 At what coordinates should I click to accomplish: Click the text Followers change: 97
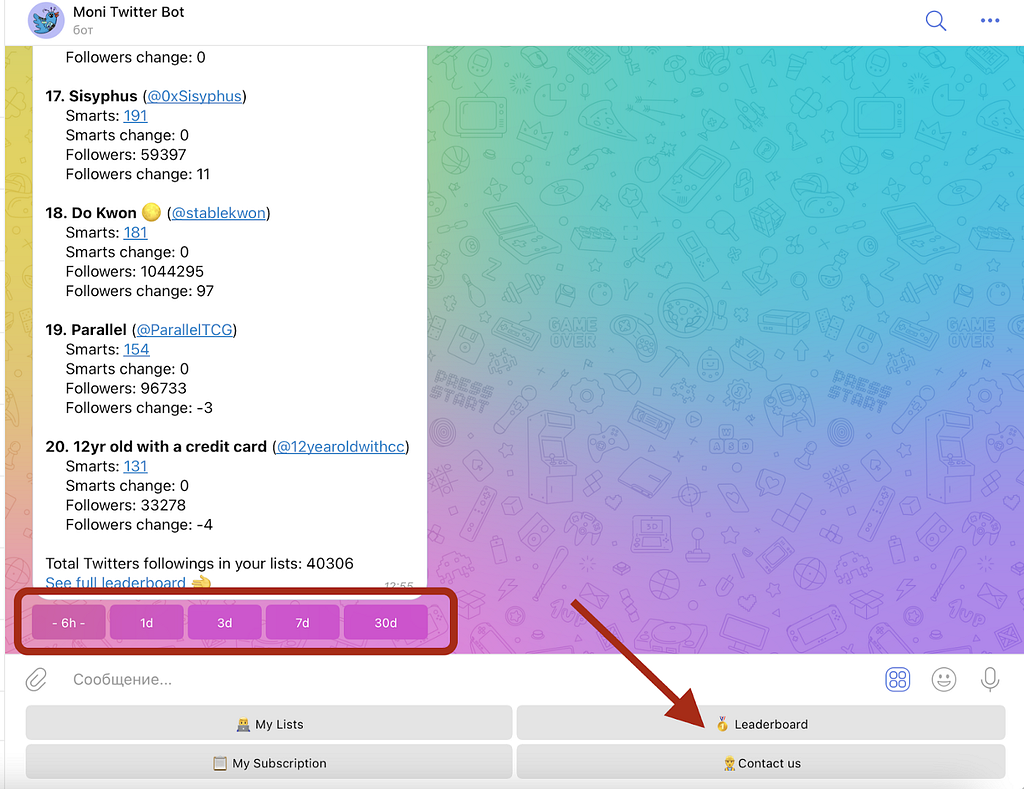[x=140, y=291]
